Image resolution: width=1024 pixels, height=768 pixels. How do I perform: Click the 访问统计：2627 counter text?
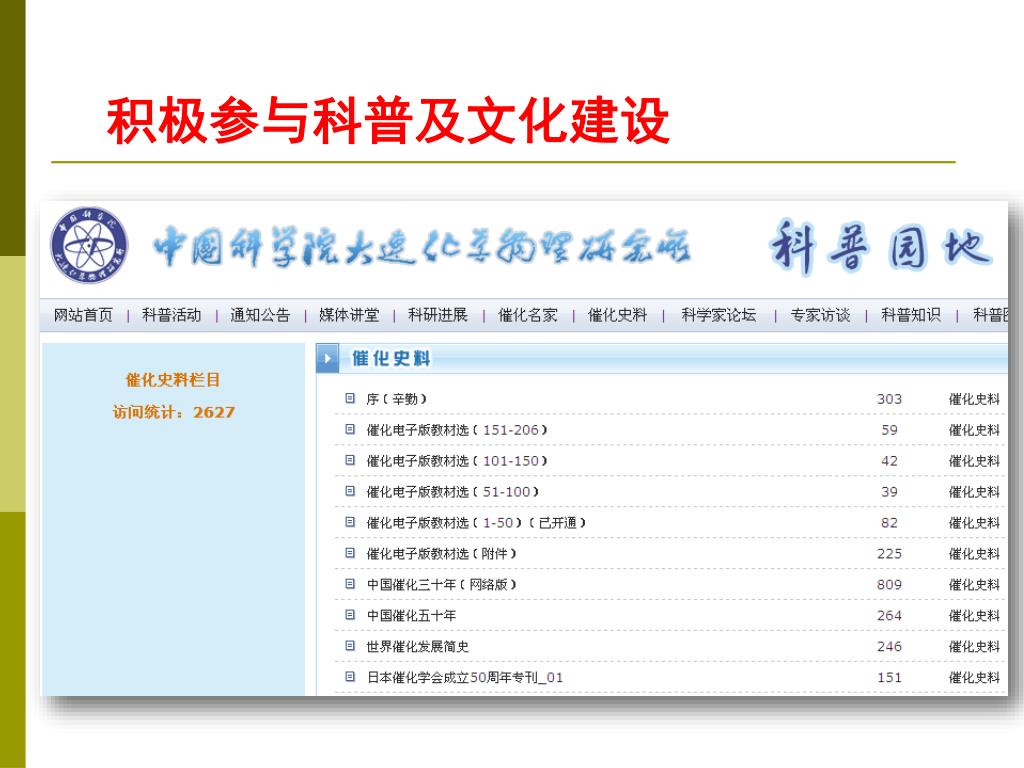[x=173, y=412]
